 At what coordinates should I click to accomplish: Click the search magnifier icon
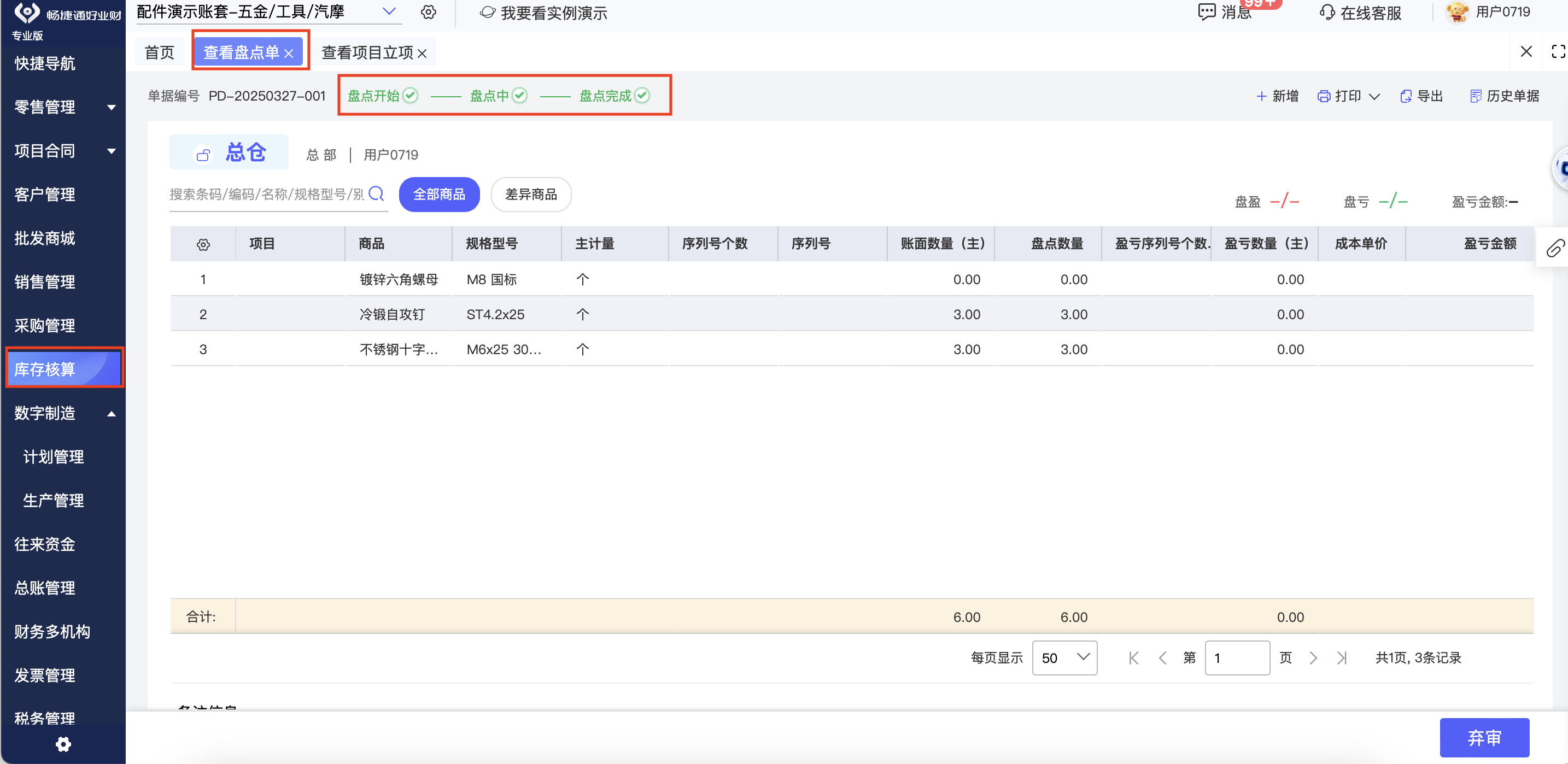[x=377, y=193]
